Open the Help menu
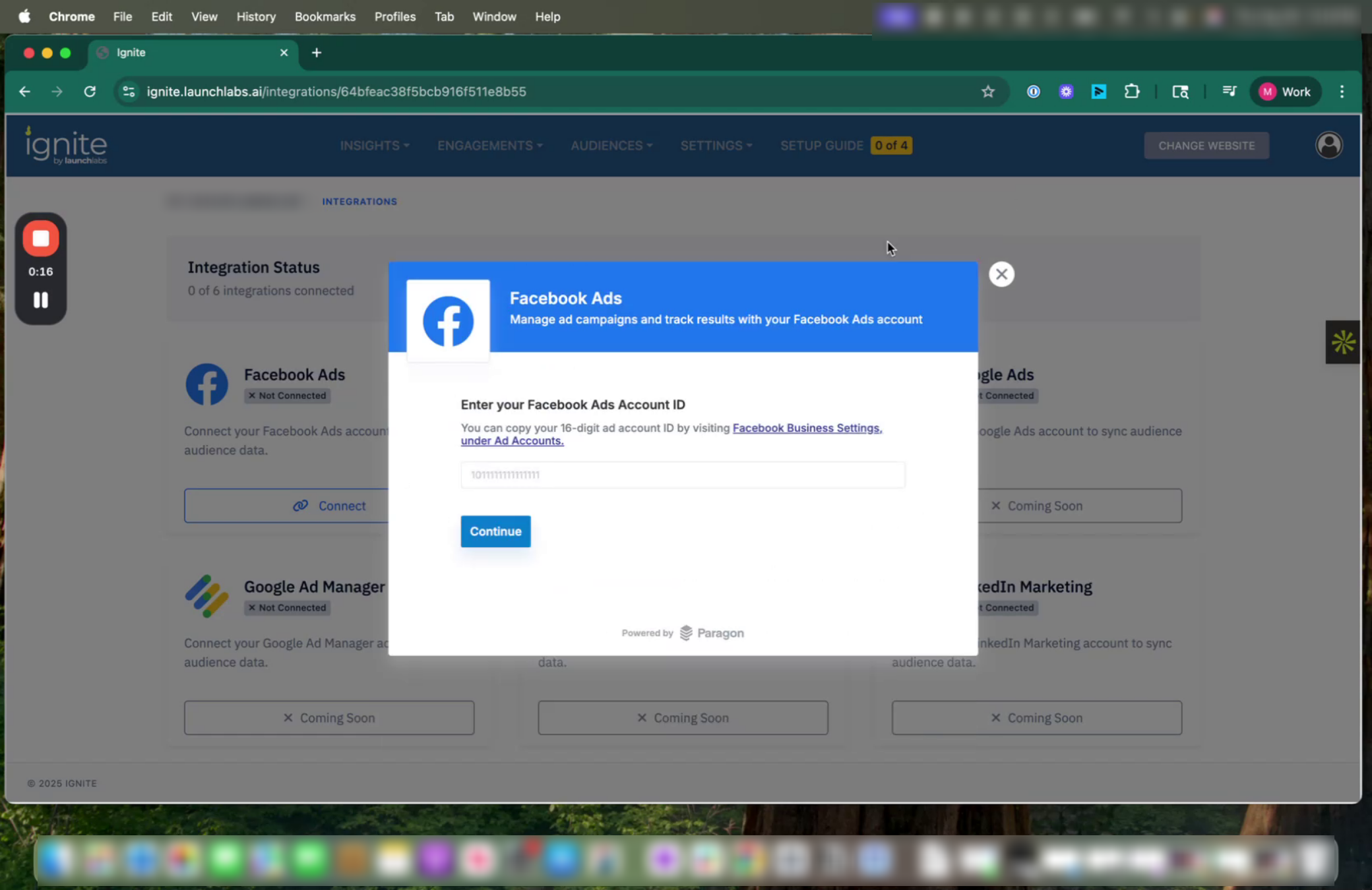This screenshot has width=1372, height=890. 547,16
